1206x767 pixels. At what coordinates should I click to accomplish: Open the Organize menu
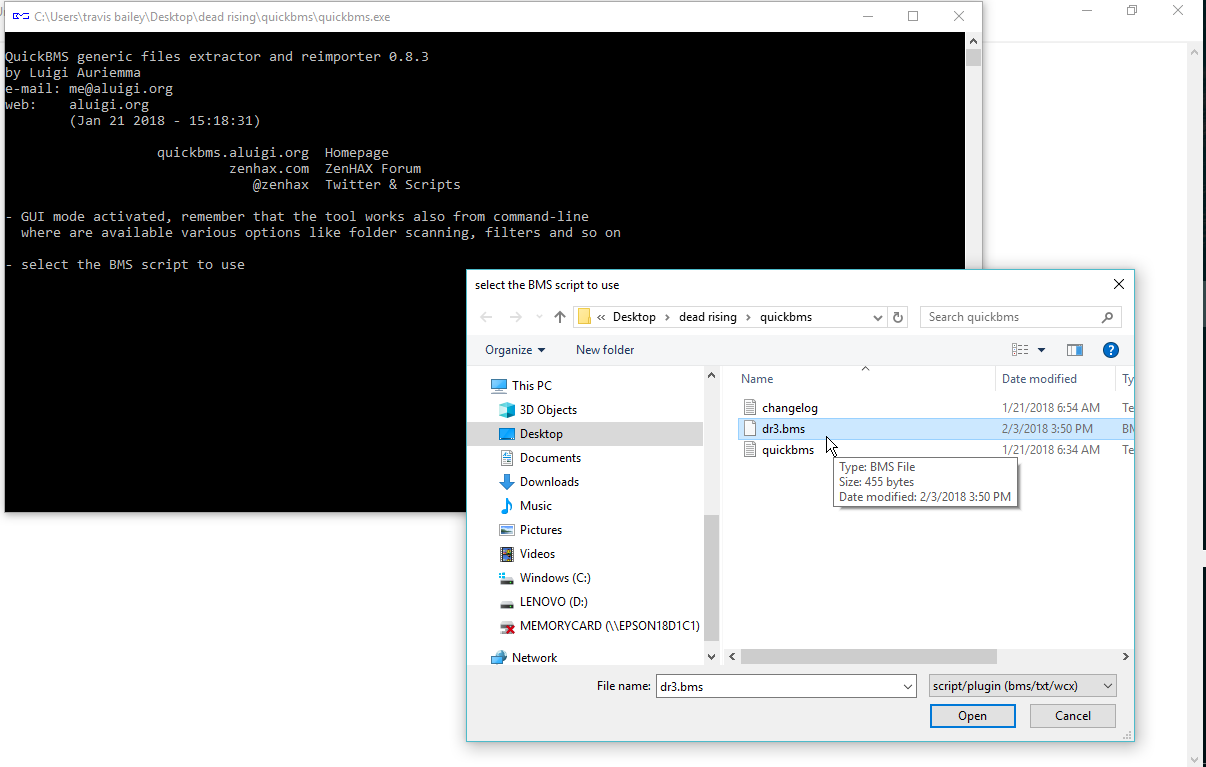pos(515,350)
